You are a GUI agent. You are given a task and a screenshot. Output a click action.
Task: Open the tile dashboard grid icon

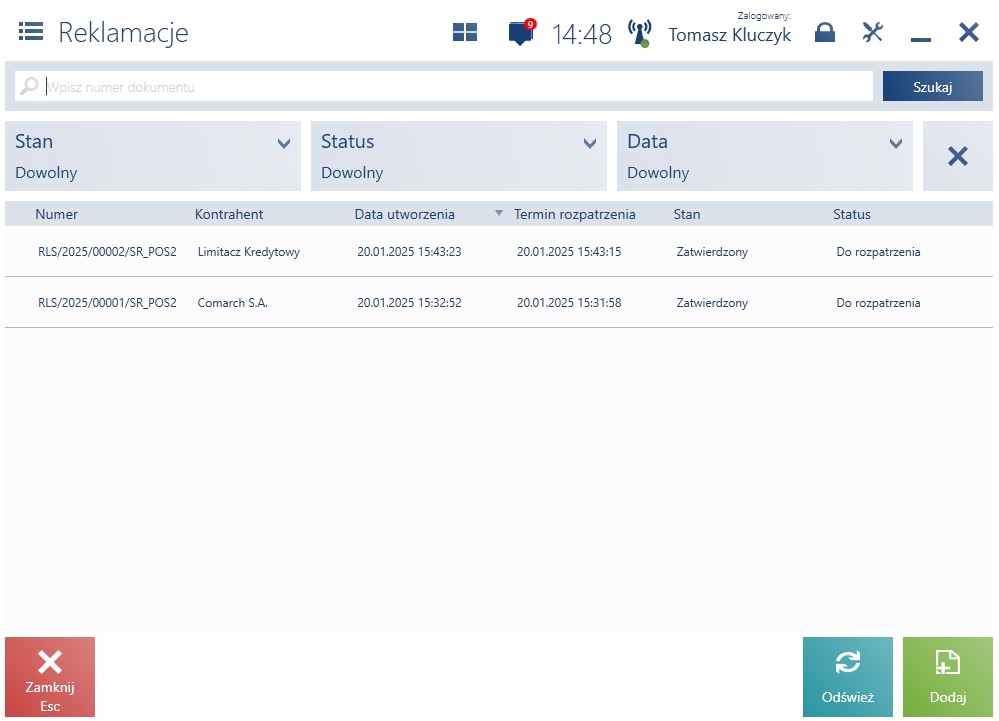pyautogui.click(x=464, y=32)
